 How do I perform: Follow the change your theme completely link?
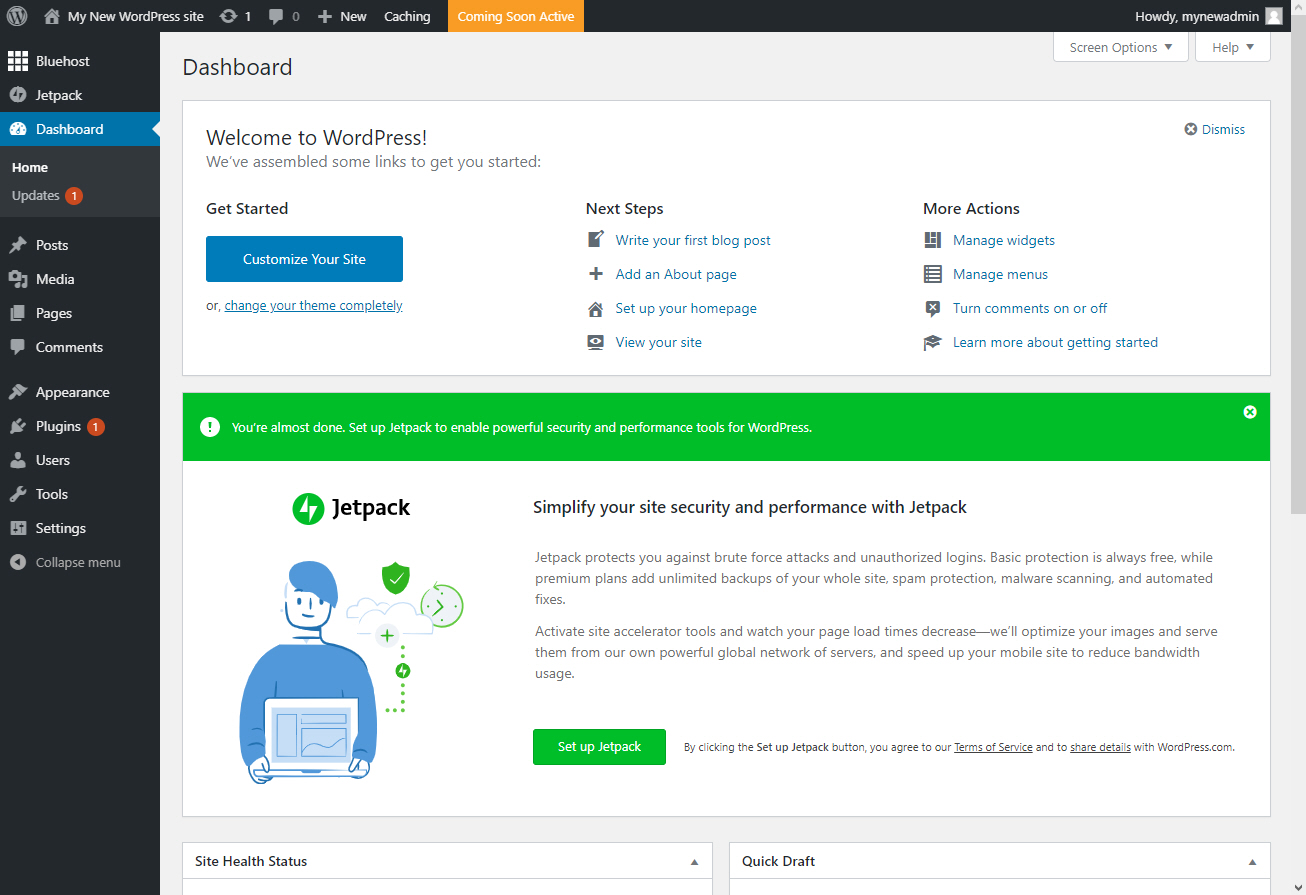point(313,306)
